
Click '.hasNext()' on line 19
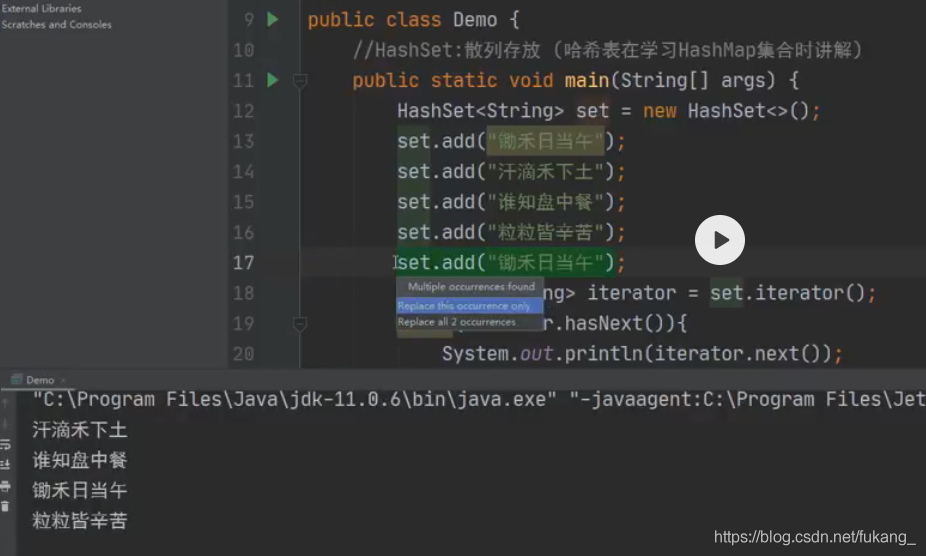pyautogui.click(x=614, y=324)
